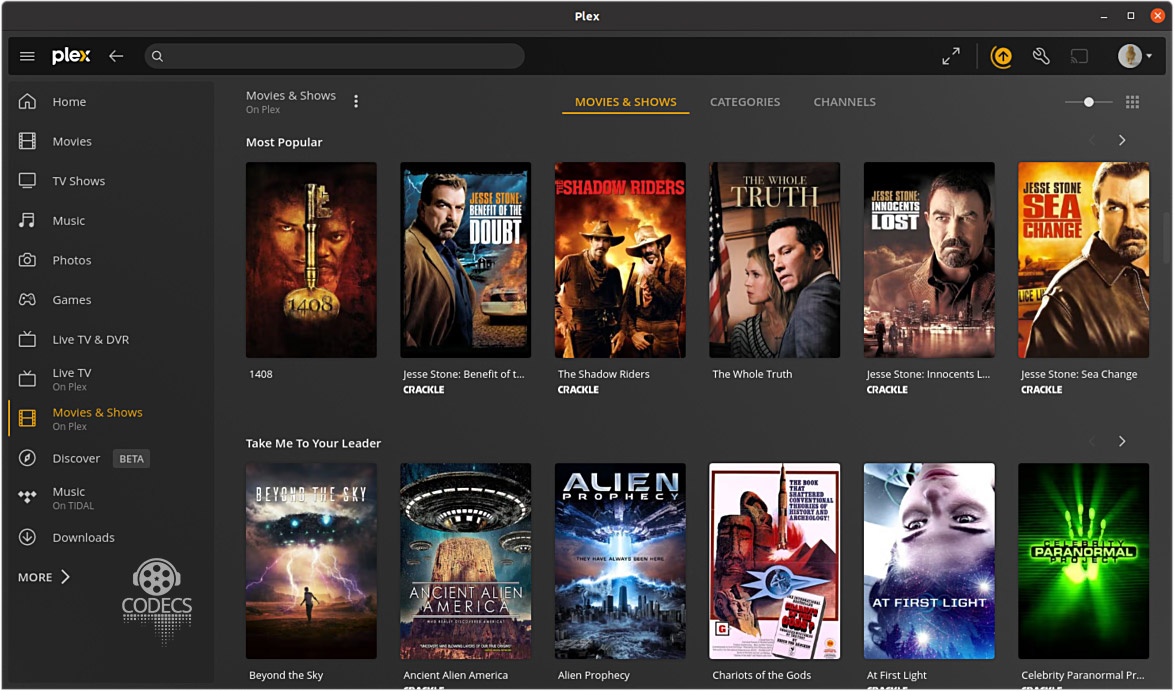The width and height of the screenshot is (1174, 691).
Task: Click the TIDAL Music icon in sidebar
Action: point(27,497)
